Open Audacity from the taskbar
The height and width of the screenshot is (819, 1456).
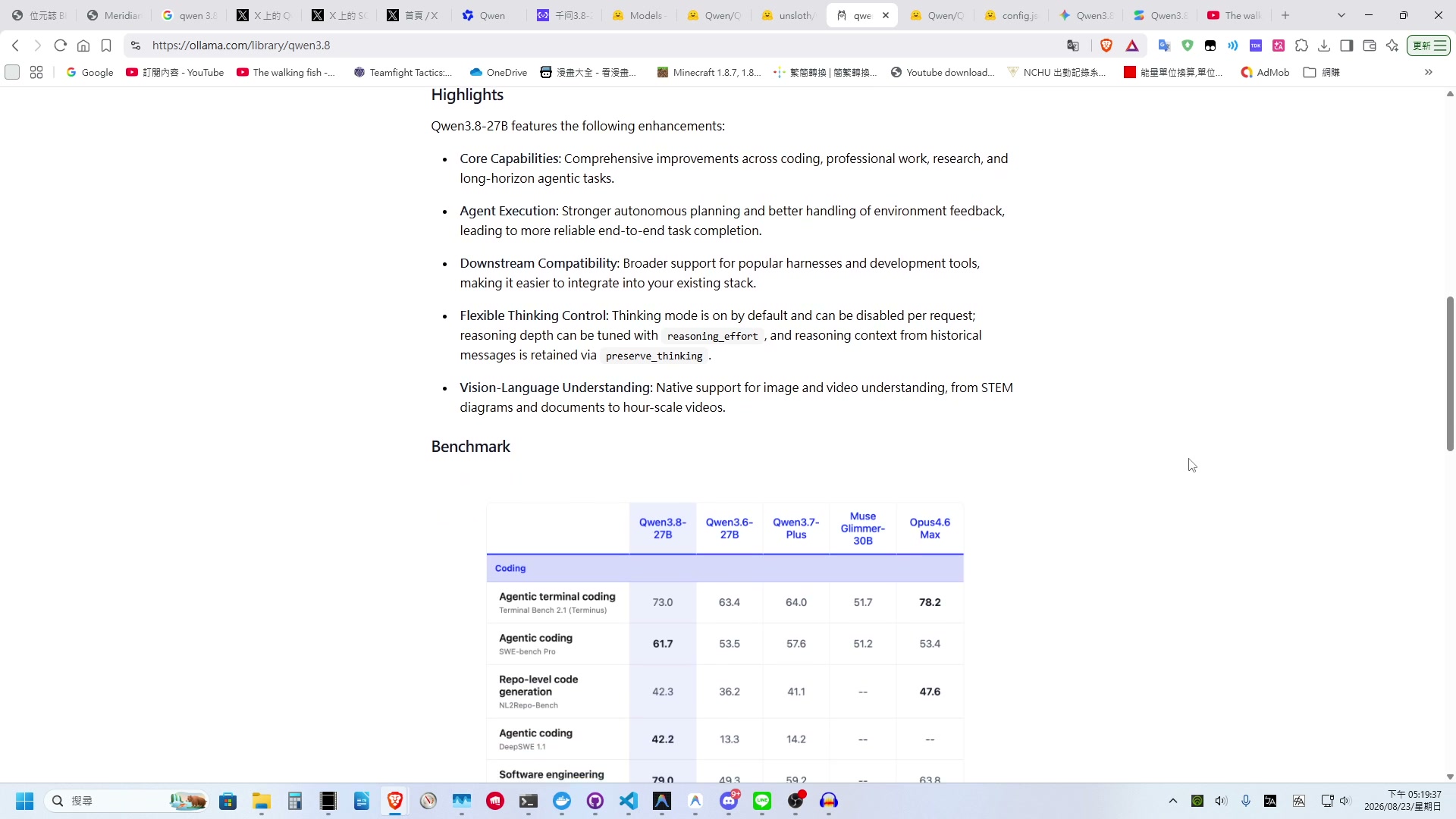[x=829, y=801]
